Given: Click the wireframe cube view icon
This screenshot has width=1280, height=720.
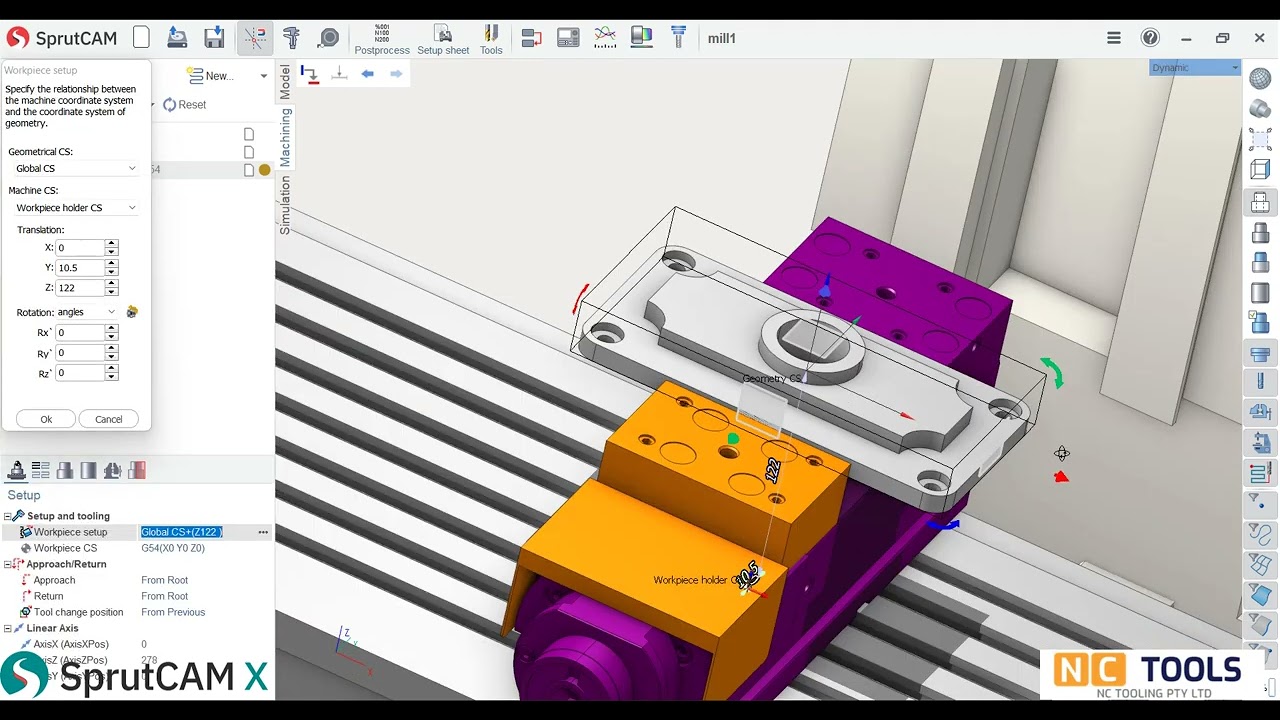Looking at the screenshot, I should tap(1260, 170).
